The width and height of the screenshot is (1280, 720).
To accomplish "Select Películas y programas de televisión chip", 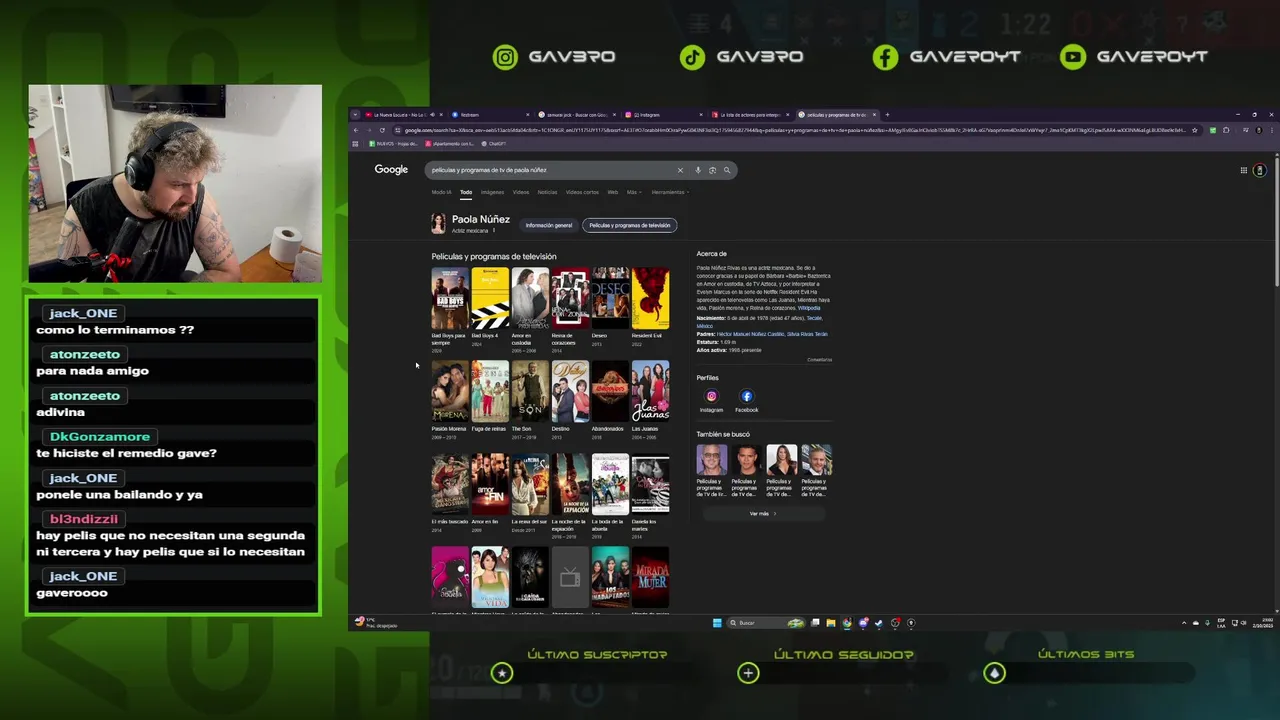I will click(x=630, y=225).
